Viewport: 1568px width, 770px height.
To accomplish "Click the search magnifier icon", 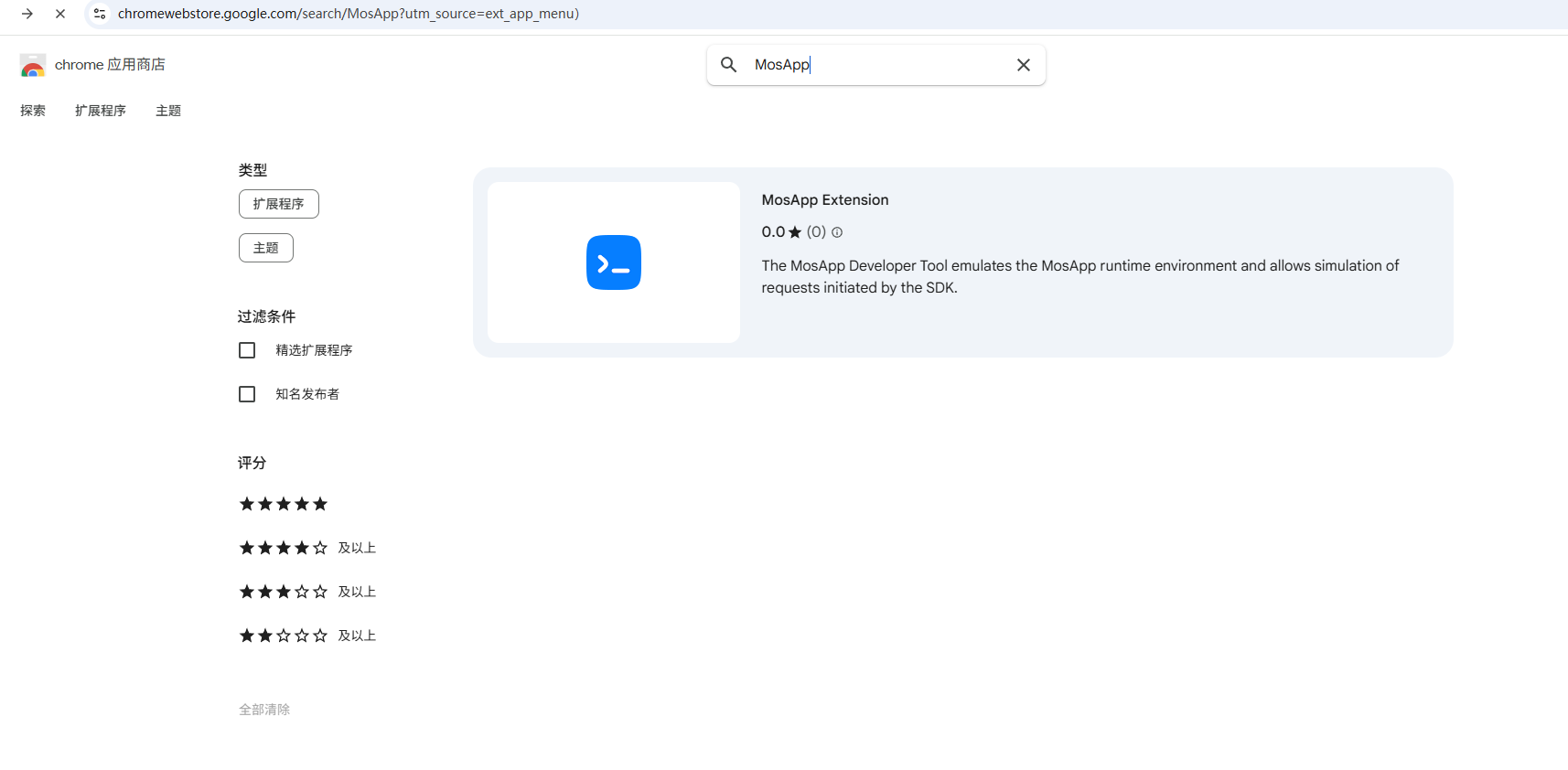I will click(729, 65).
